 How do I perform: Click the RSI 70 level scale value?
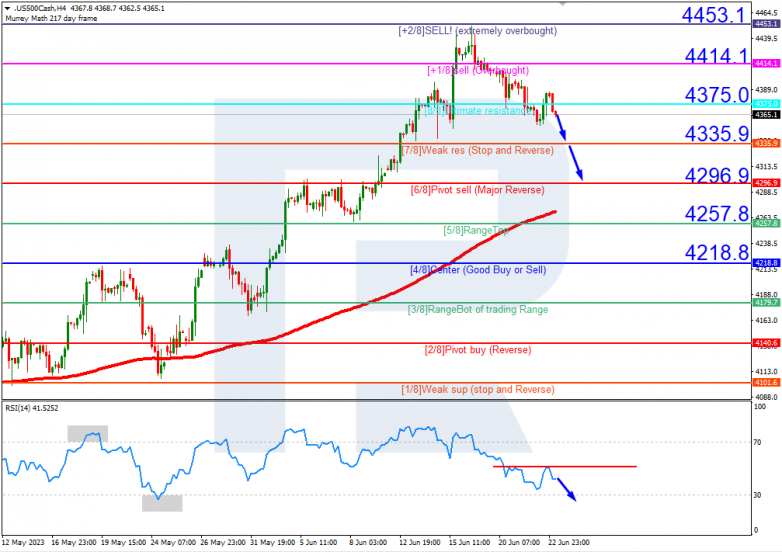(758, 442)
